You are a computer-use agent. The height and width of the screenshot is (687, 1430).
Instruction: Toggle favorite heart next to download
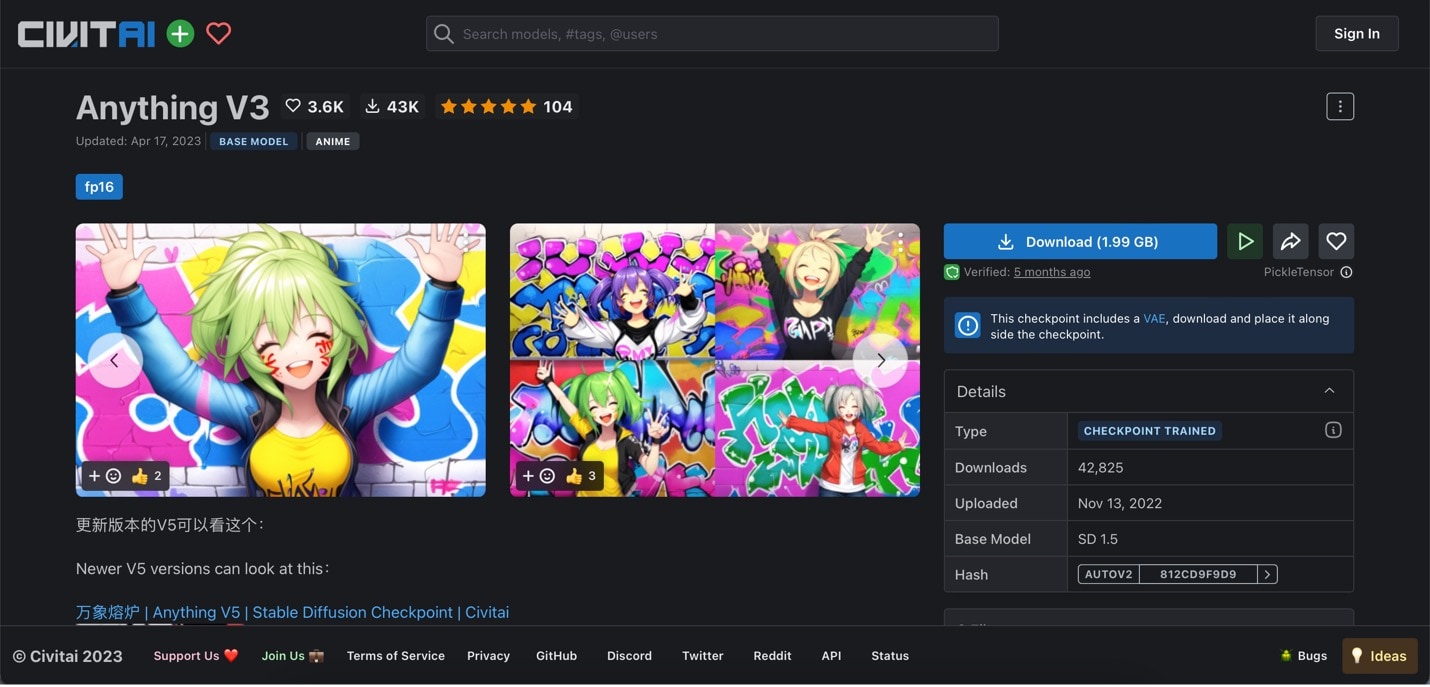pos(1336,242)
